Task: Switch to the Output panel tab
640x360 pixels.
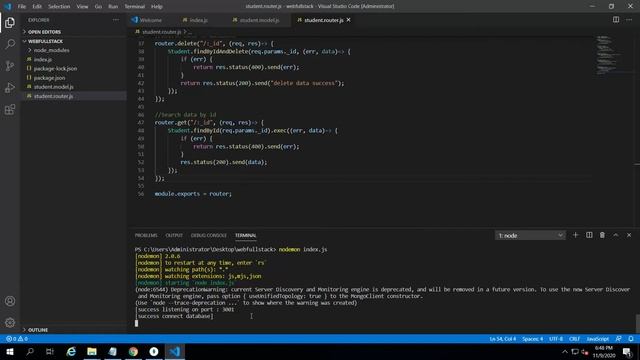Action: tap(174, 236)
